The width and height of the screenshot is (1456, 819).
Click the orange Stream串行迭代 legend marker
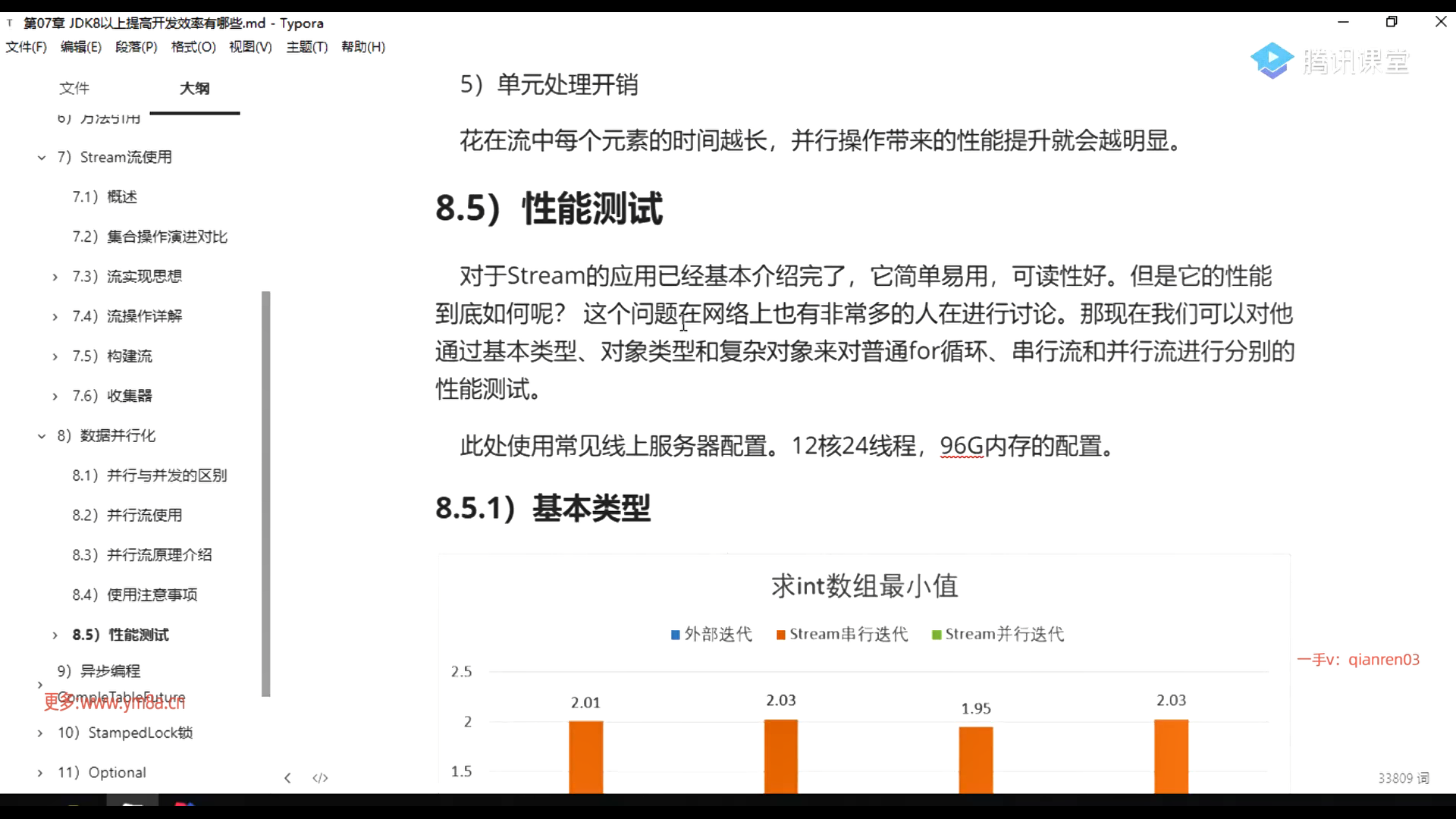tap(780, 635)
